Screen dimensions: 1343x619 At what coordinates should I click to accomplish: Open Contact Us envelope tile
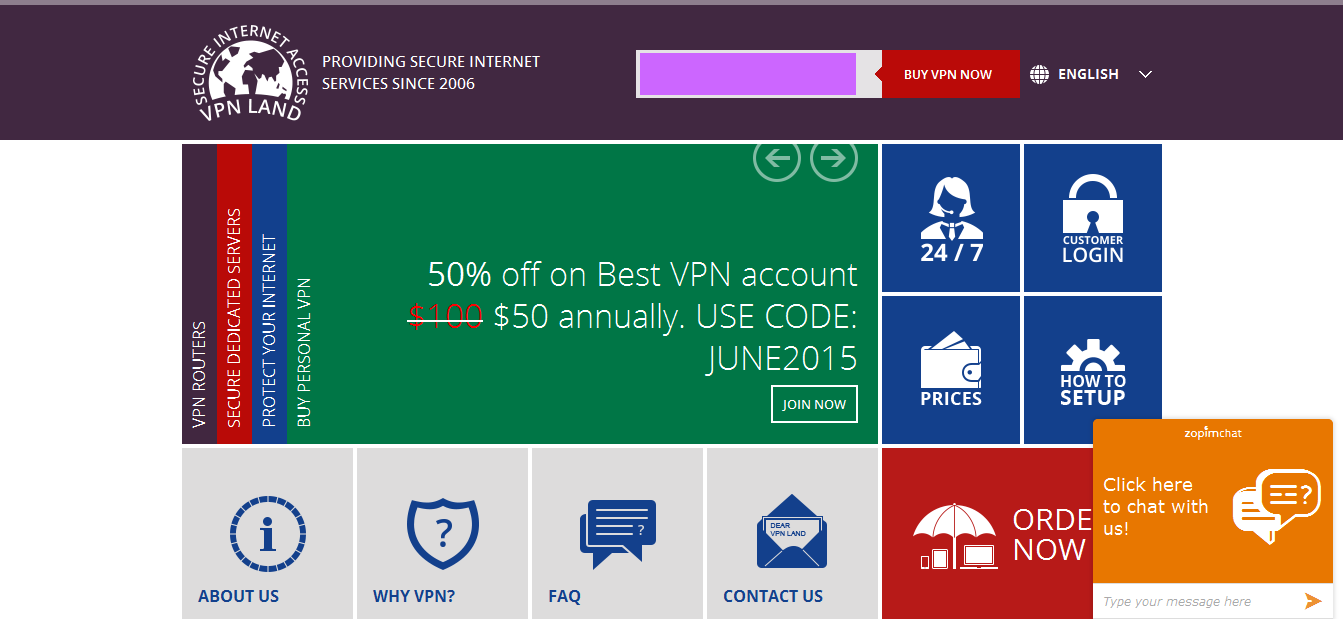coord(792,534)
